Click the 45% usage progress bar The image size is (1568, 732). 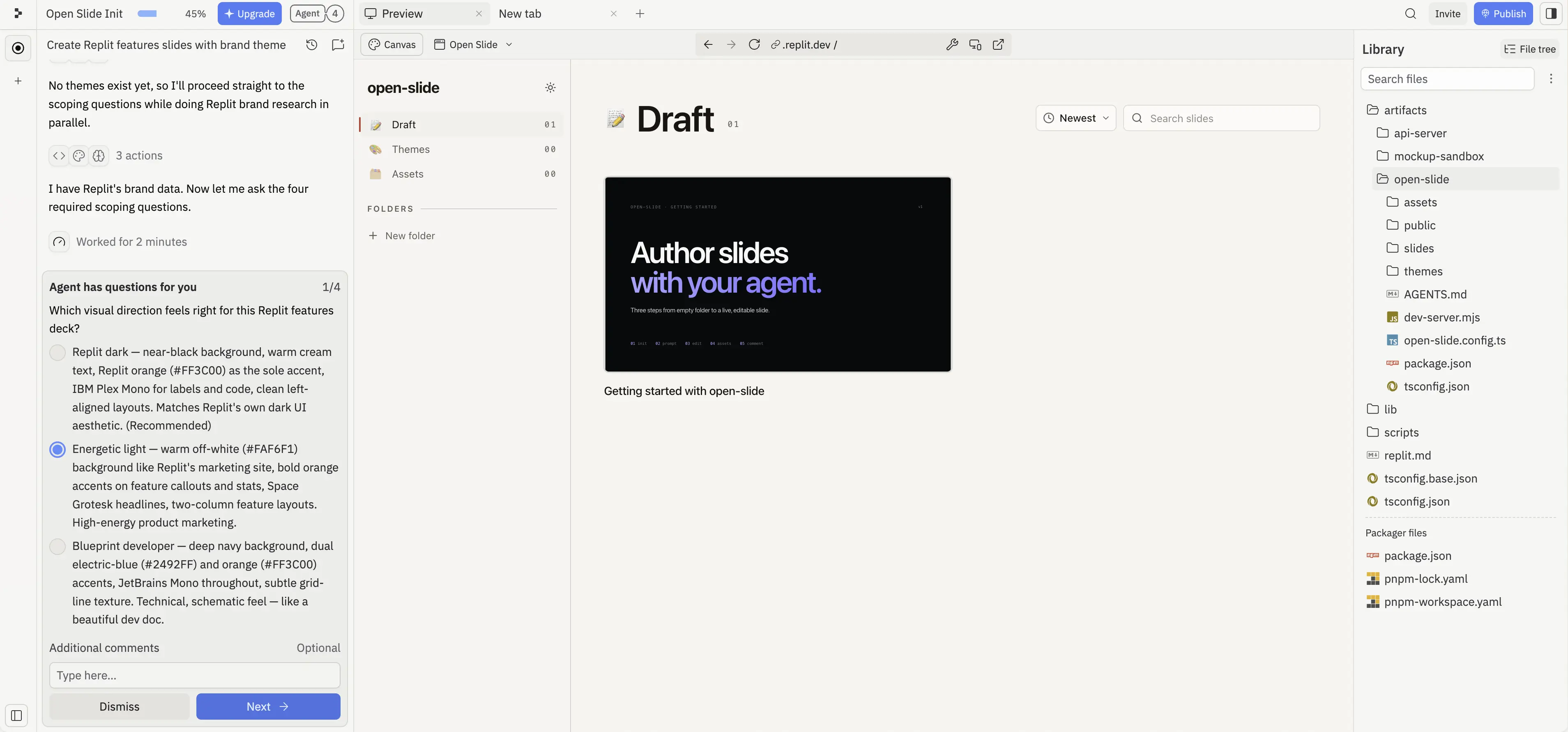147,14
